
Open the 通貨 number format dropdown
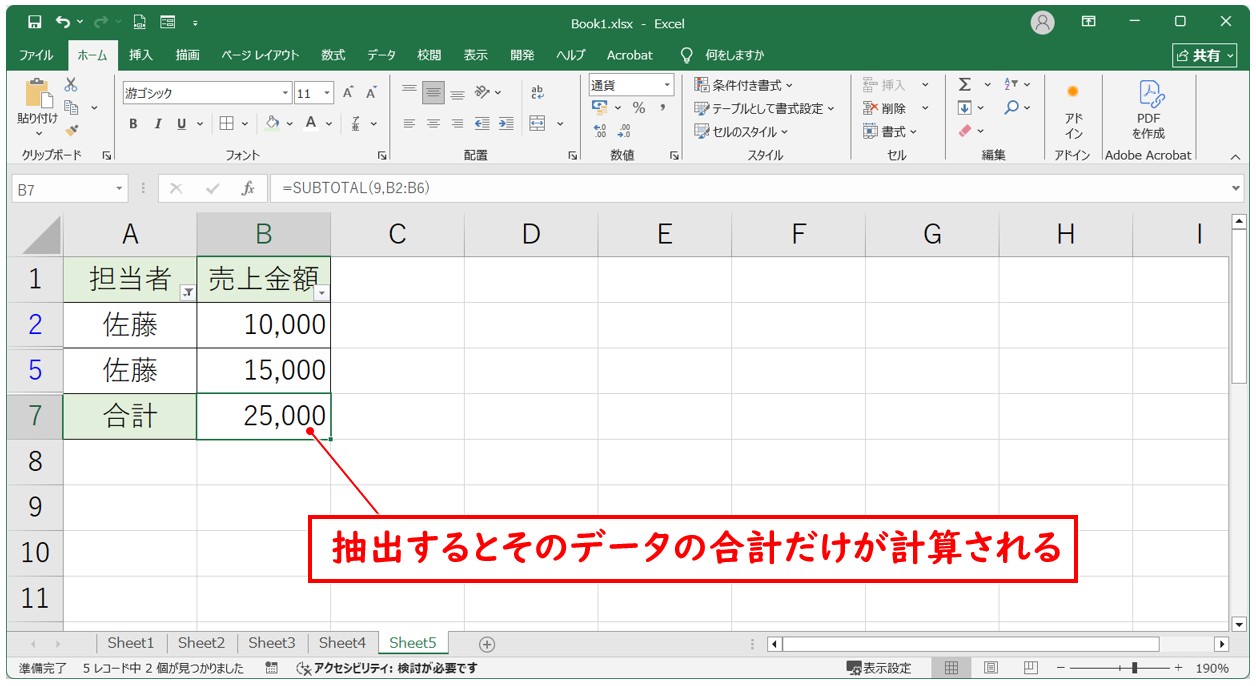pos(665,86)
